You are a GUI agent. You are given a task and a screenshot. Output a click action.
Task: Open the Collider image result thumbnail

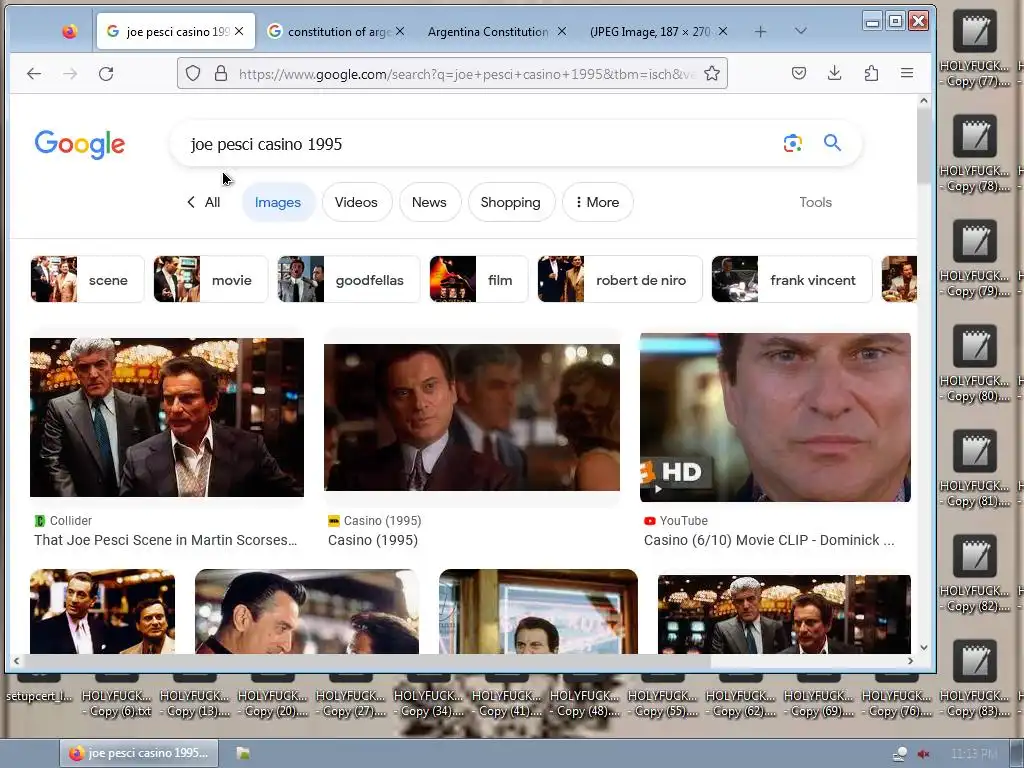167,417
